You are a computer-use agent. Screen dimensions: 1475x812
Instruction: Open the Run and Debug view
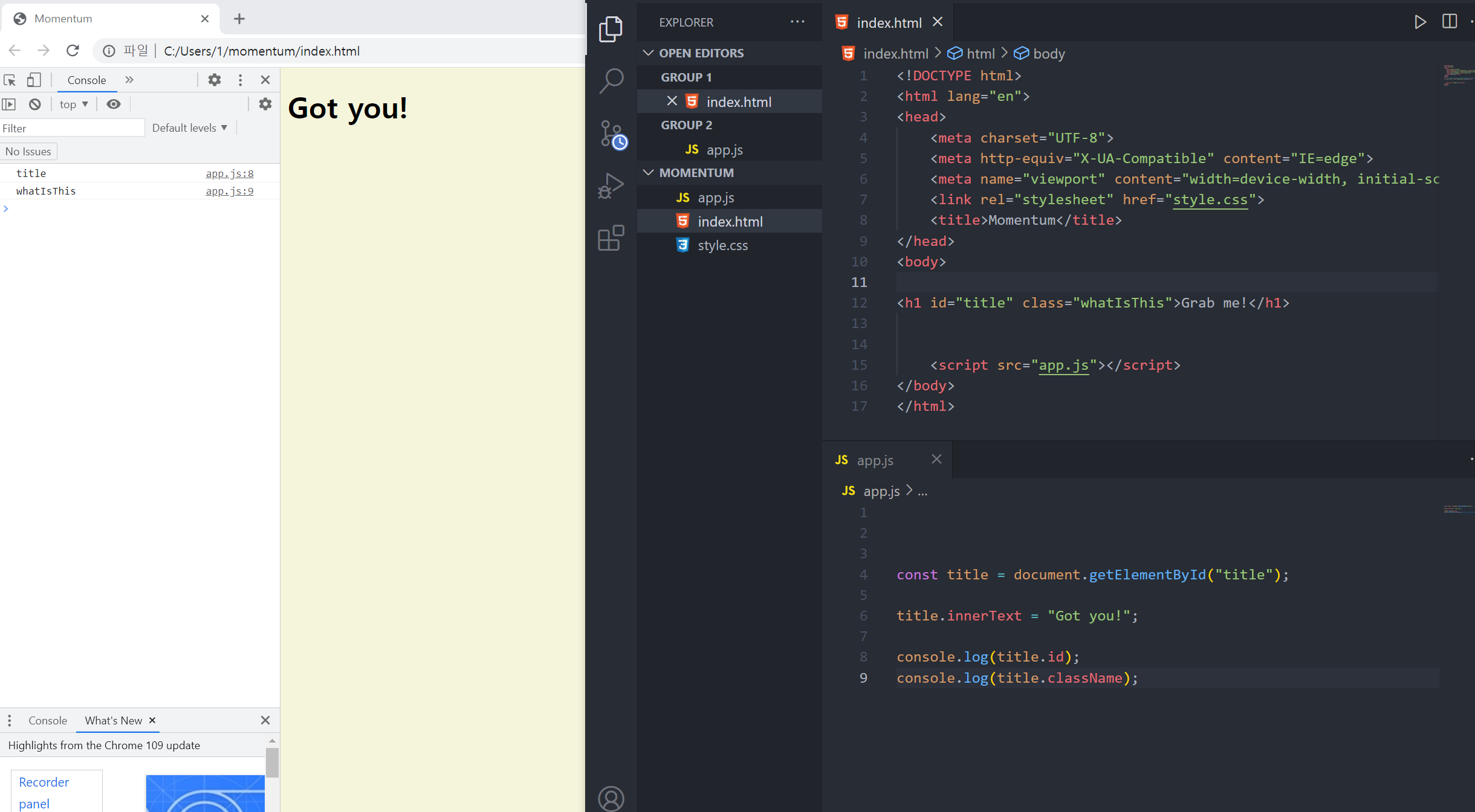611,185
